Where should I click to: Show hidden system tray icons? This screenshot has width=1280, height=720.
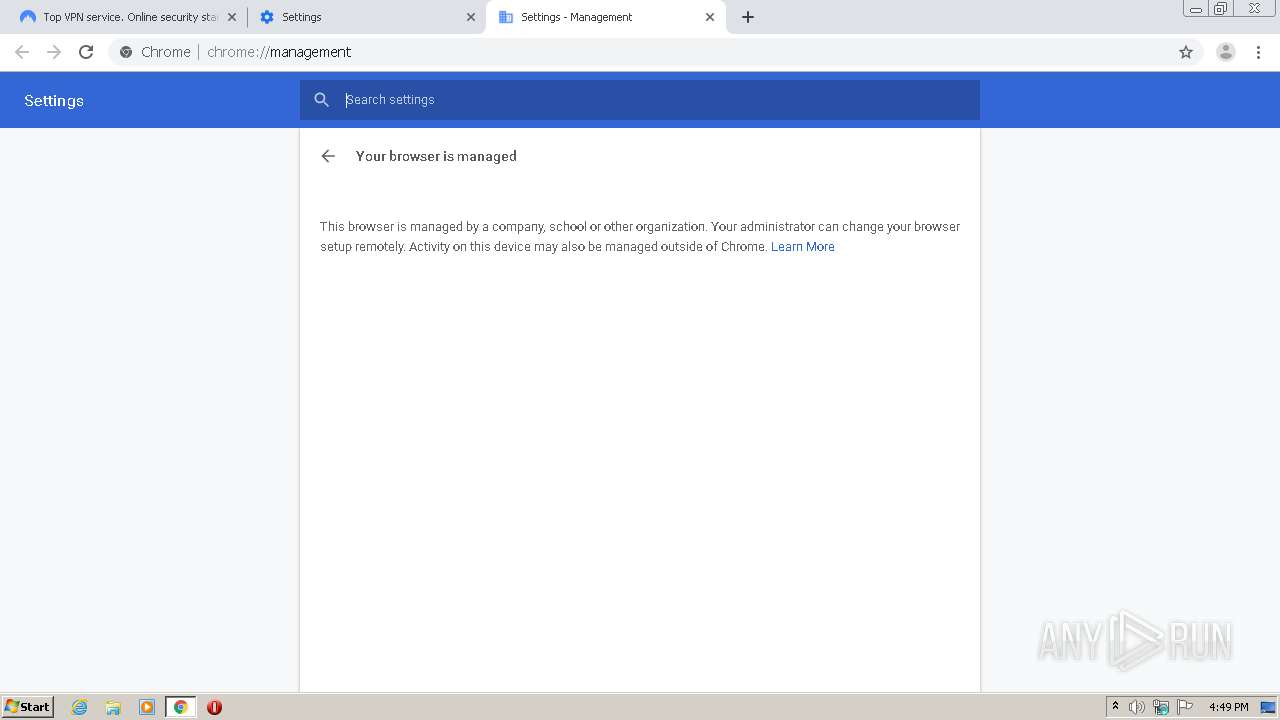tap(1115, 707)
